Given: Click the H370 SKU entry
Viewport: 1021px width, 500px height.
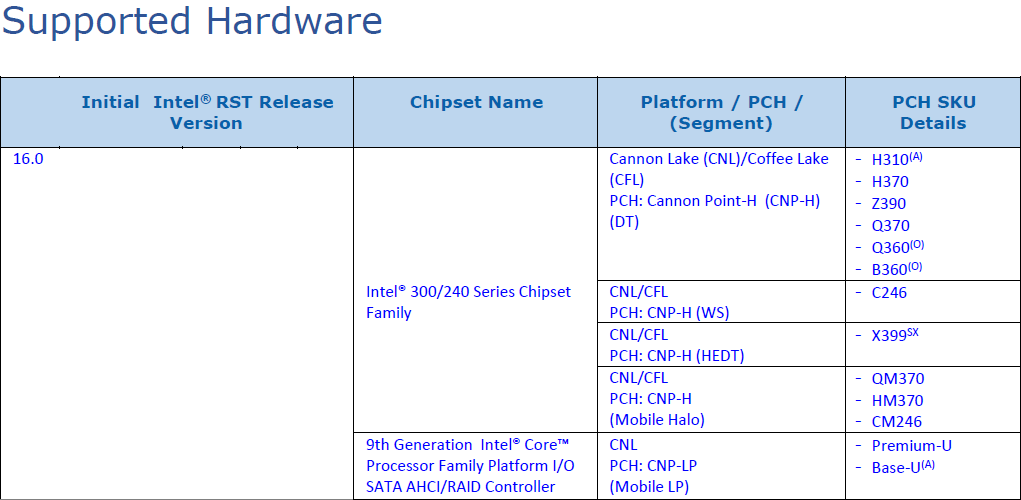Looking at the screenshot, I should click(x=890, y=182).
